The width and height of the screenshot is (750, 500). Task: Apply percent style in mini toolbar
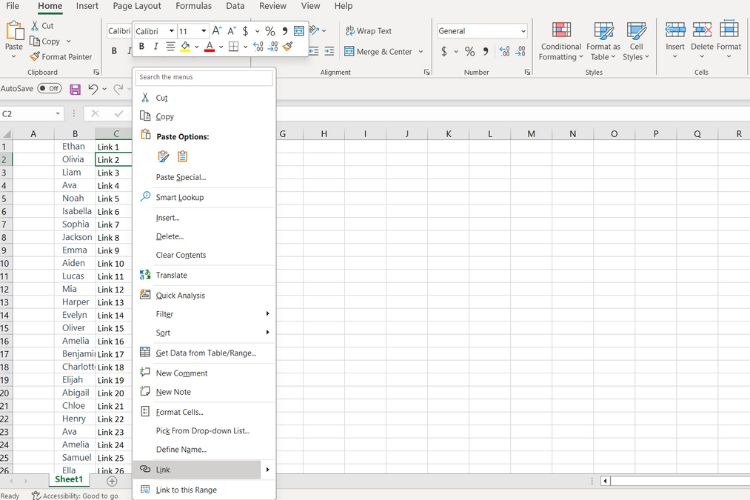270,31
